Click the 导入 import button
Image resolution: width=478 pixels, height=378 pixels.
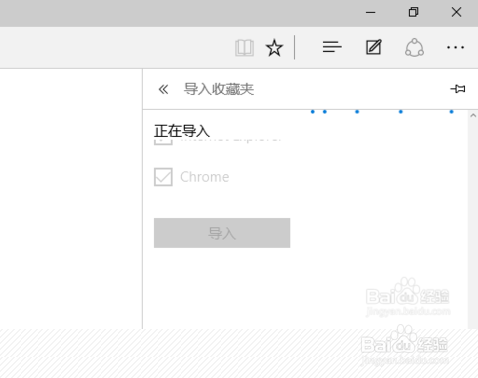point(222,233)
